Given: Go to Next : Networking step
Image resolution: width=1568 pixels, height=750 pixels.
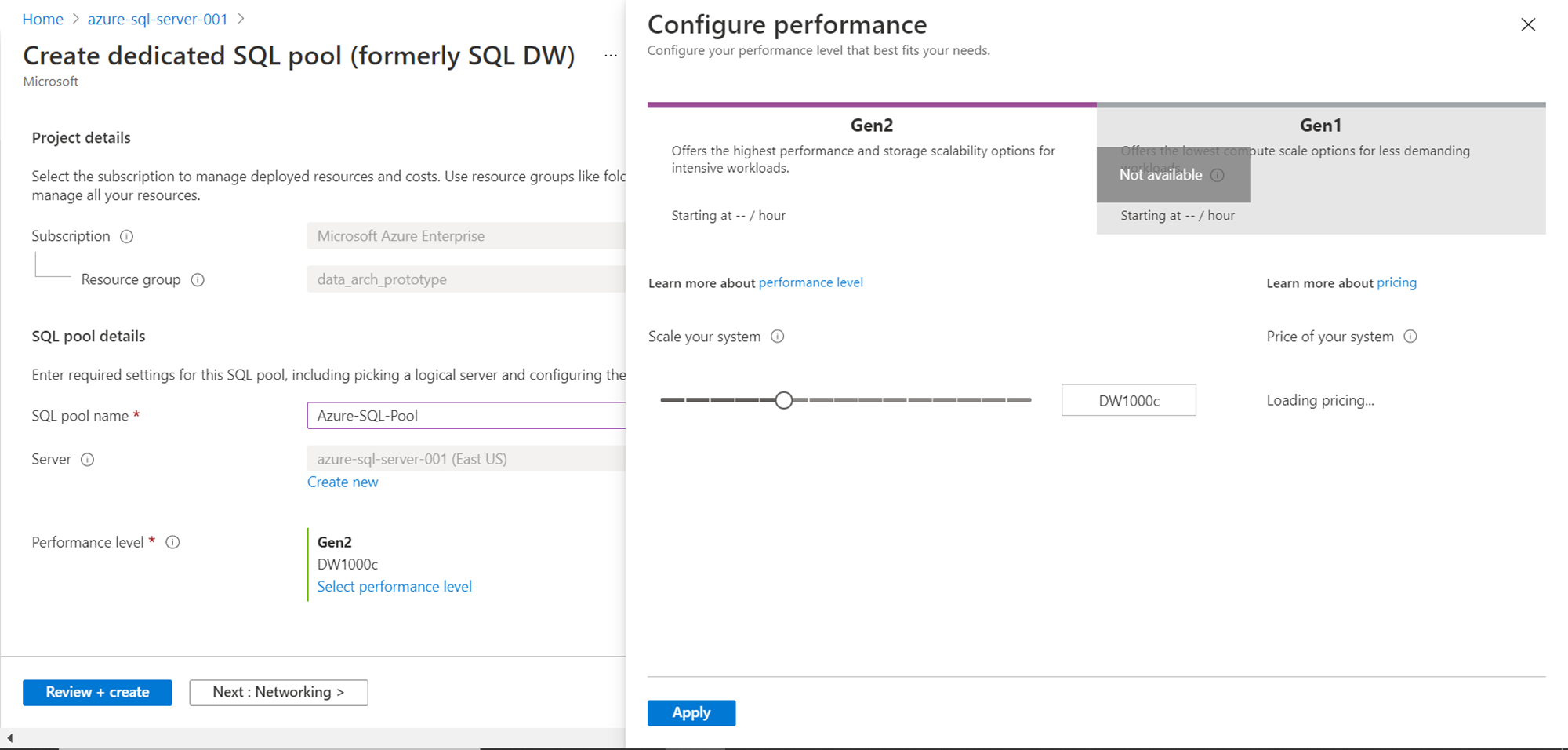Looking at the screenshot, I should (x=278, y=692).
